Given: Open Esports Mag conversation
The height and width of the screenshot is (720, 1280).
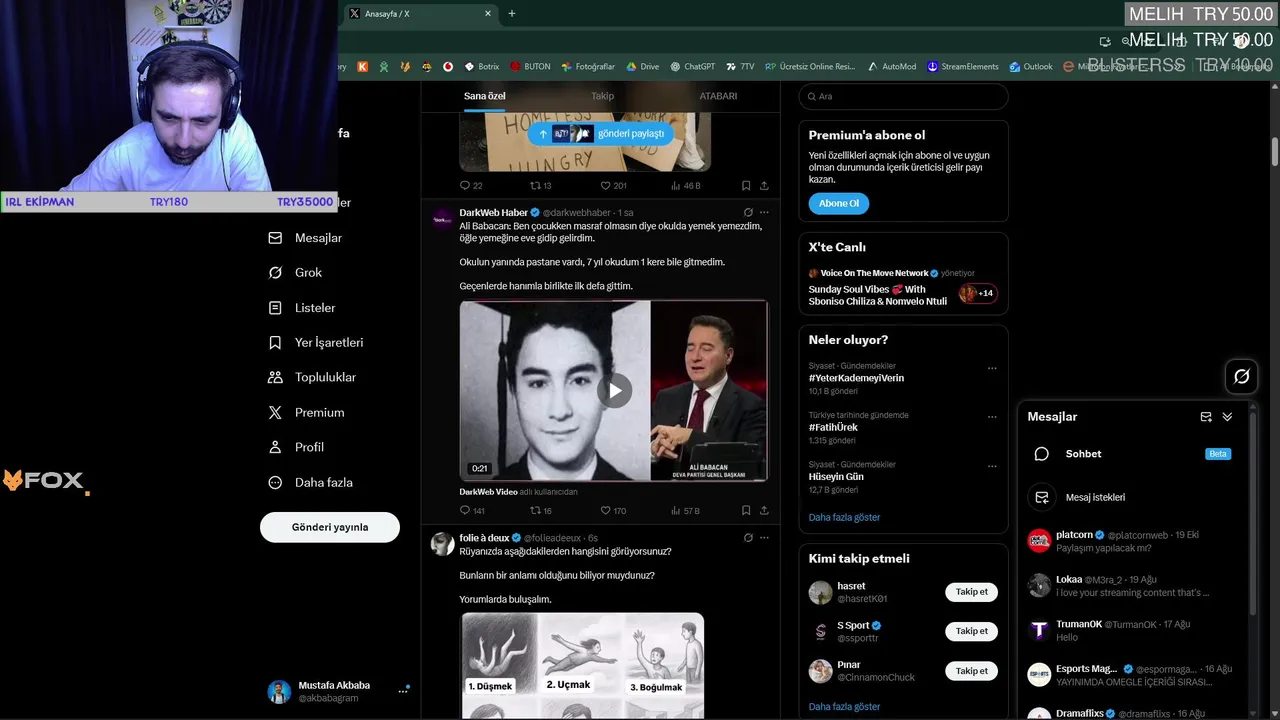Looking at the screenshot, I should [1133, 675].
